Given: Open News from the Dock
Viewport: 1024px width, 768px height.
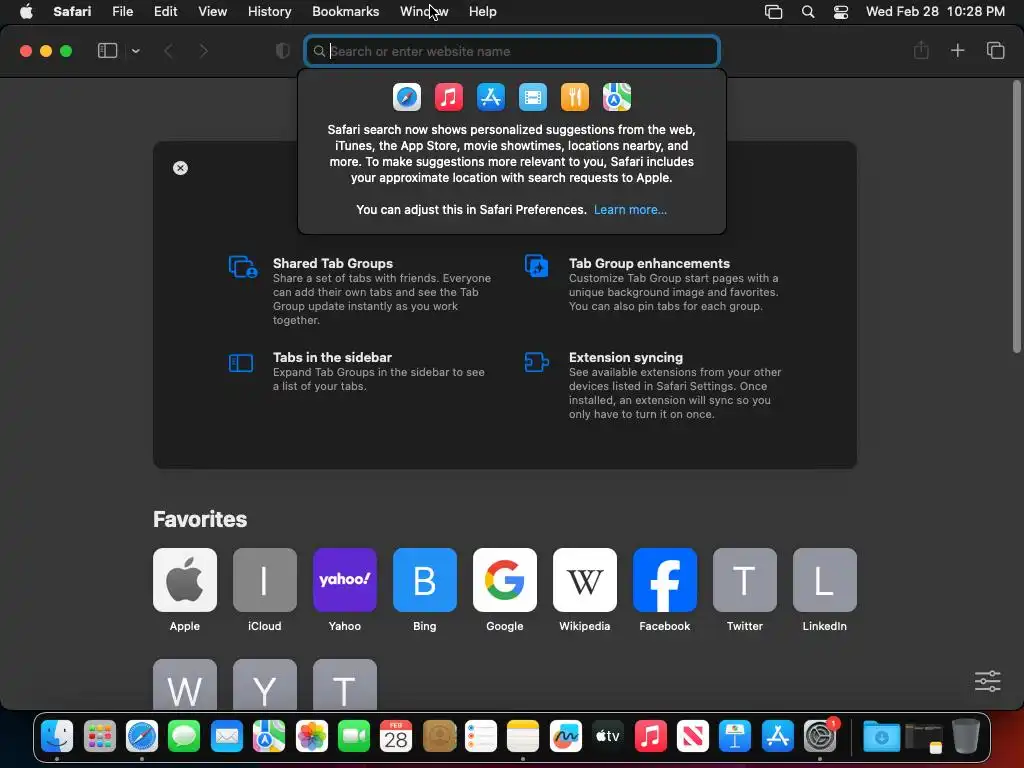Looking at the screenshot, I should click(693, 737).
